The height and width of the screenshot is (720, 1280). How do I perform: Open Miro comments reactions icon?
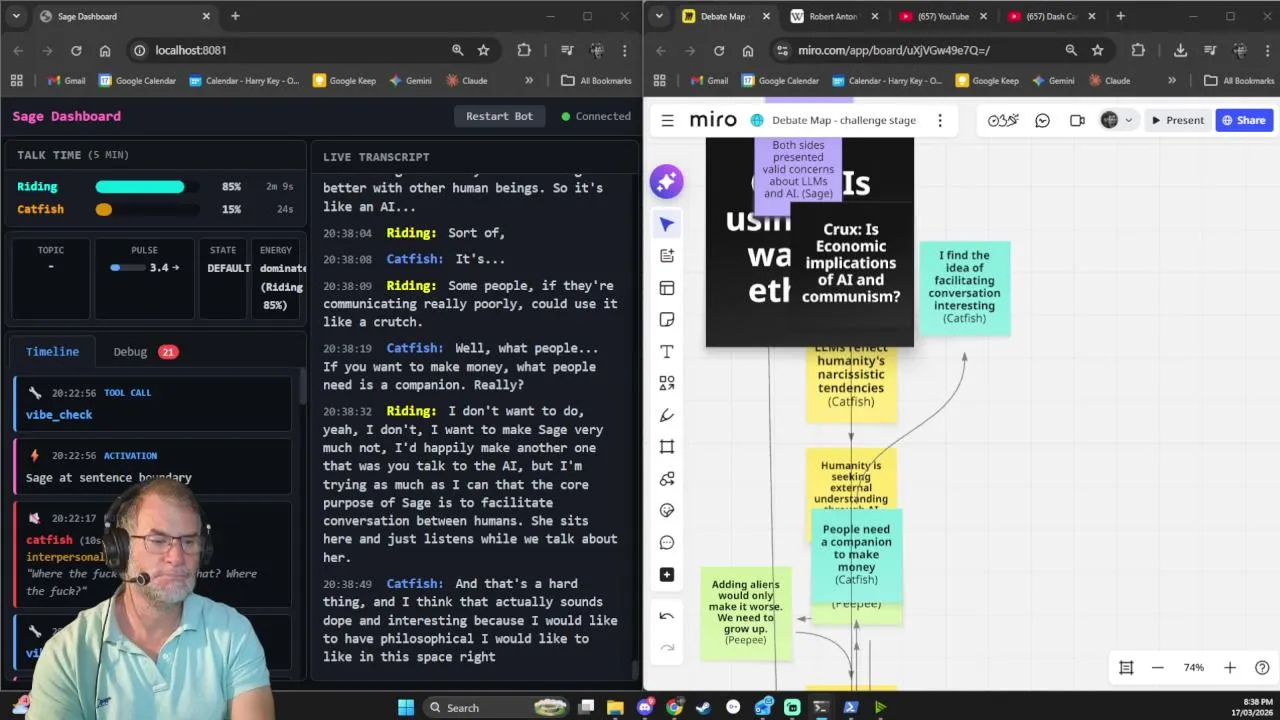pos(1042,120)
